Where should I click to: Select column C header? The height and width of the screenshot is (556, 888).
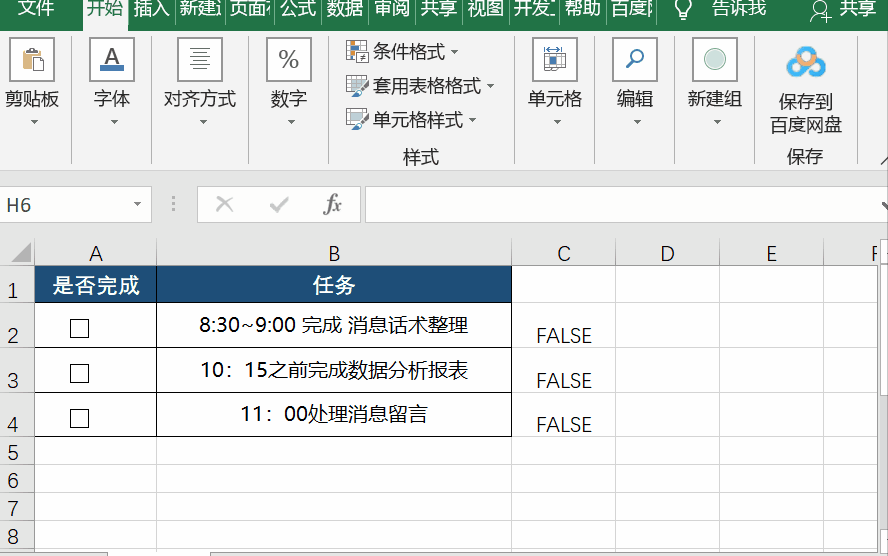pyautogui.click(x=563, y=253)
